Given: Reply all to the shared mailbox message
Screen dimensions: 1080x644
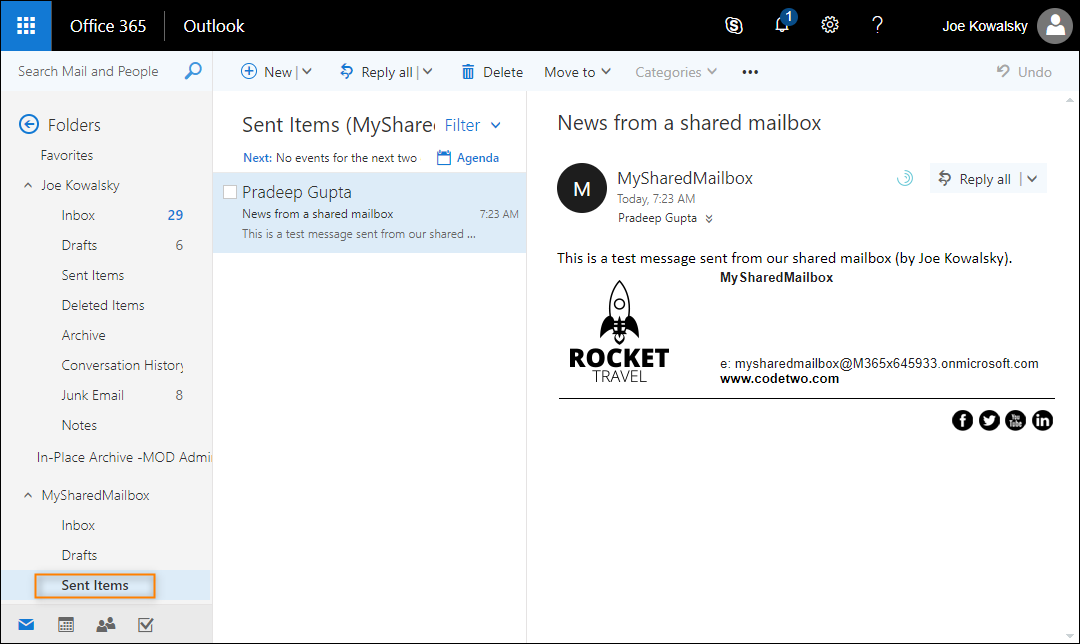Looking at the screenshot, I should 981,178.
